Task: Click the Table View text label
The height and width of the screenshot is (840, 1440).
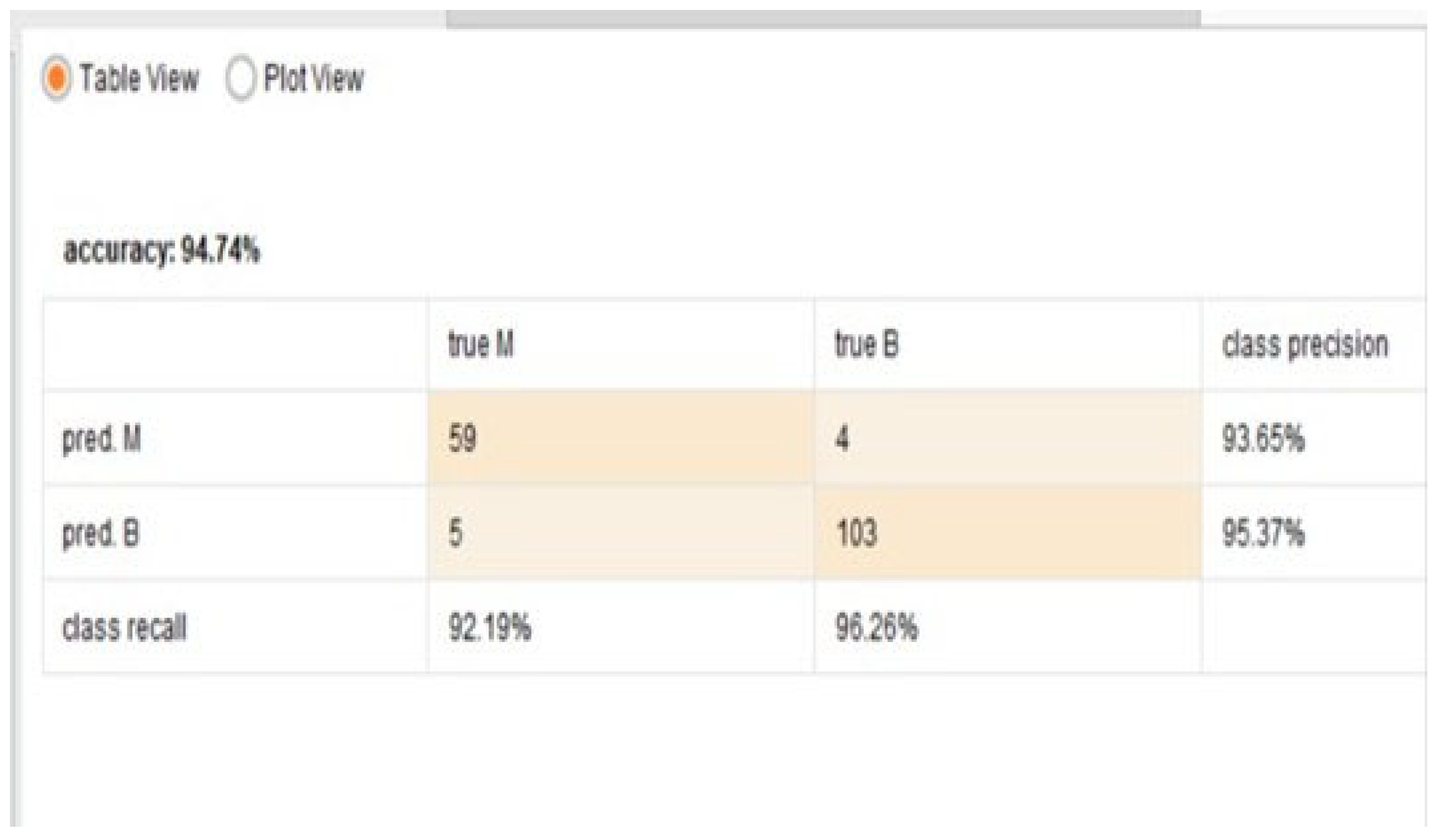Action: coord(140,78)
